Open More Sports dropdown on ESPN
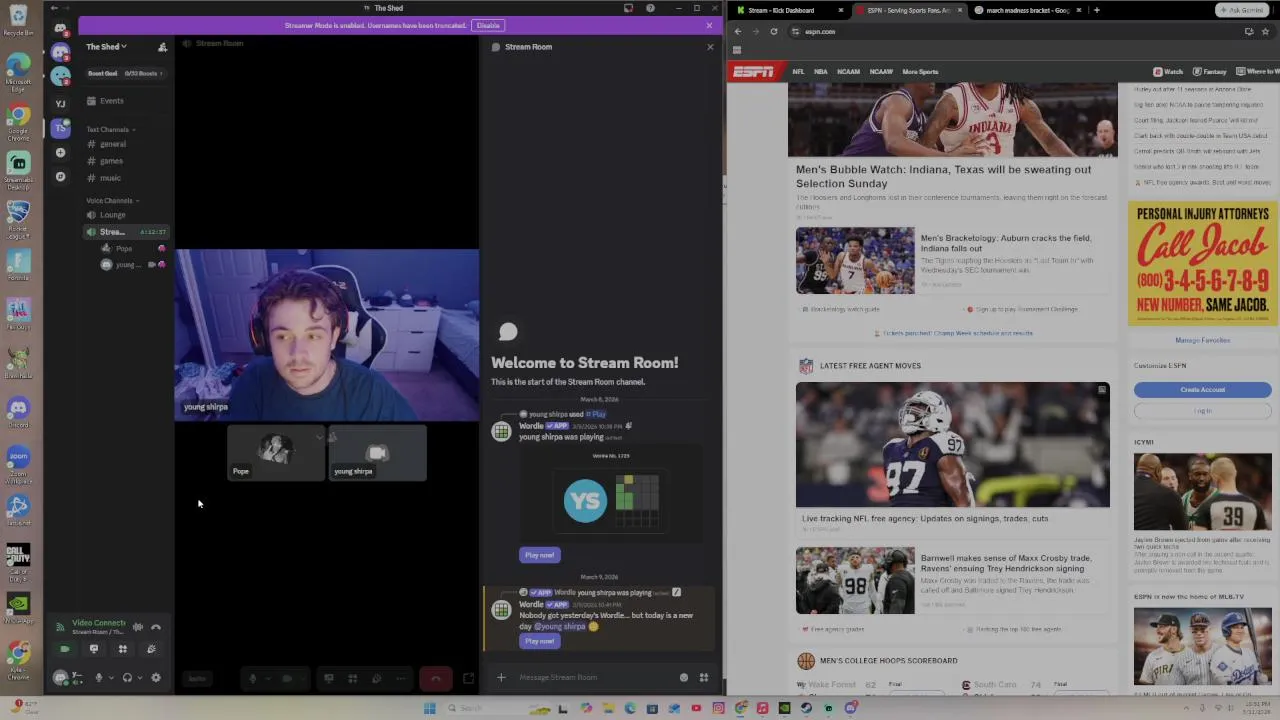This screenshot has height=720, width=1280. click(x=920, y=72)
